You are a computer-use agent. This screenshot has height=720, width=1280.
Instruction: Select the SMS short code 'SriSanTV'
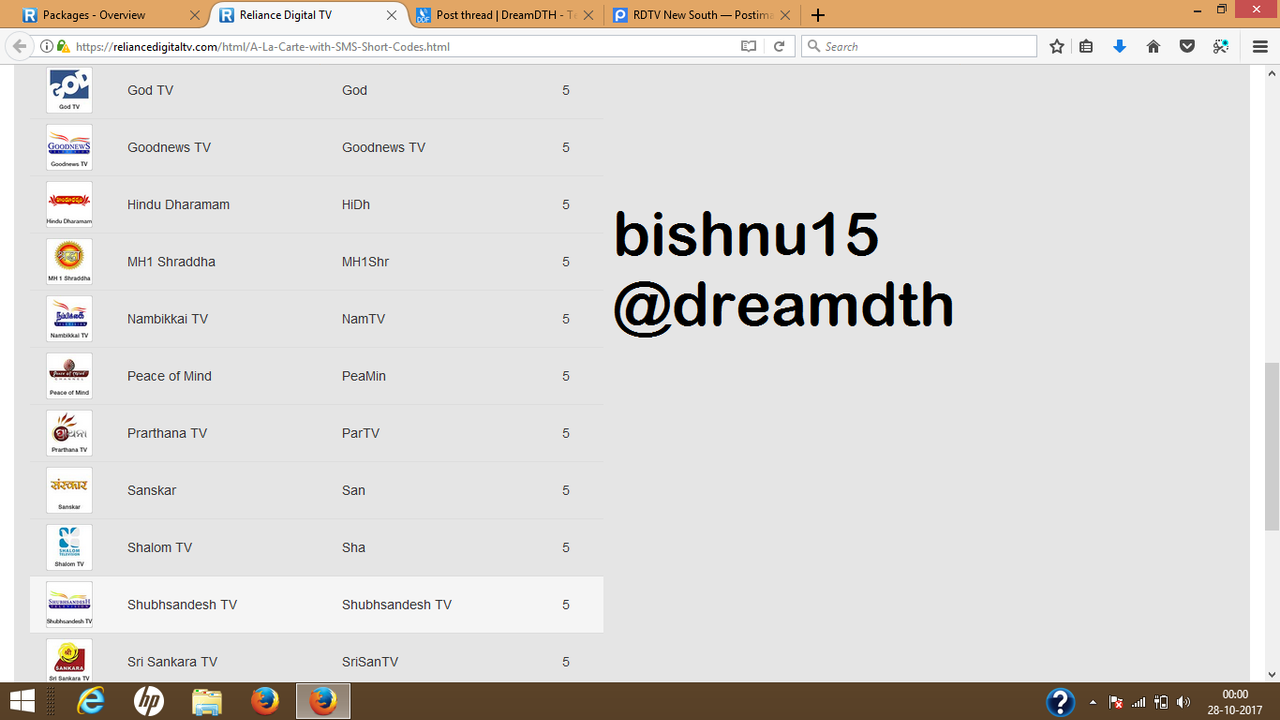(x=370, y=661)
